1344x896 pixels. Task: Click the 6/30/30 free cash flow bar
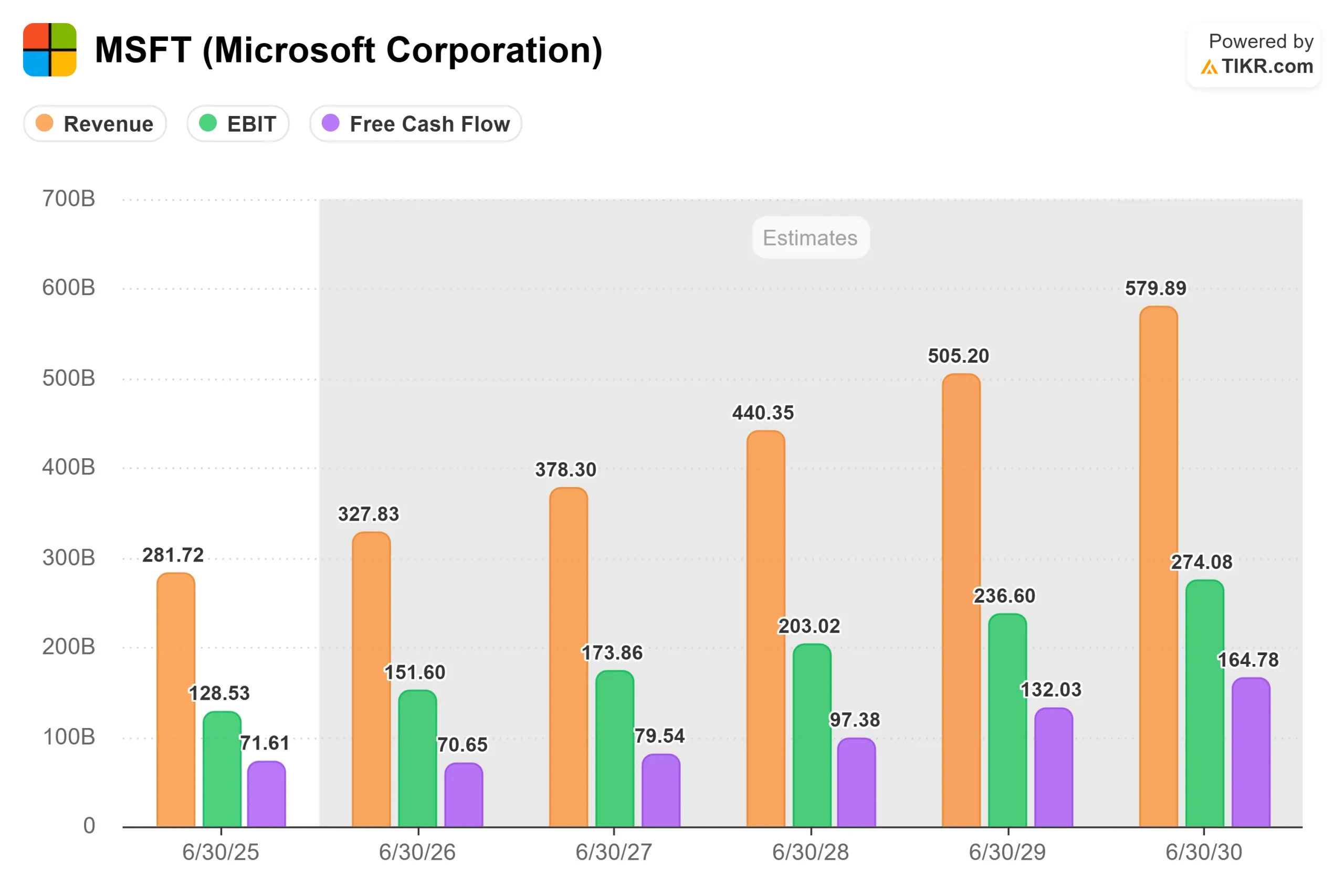1251,753
